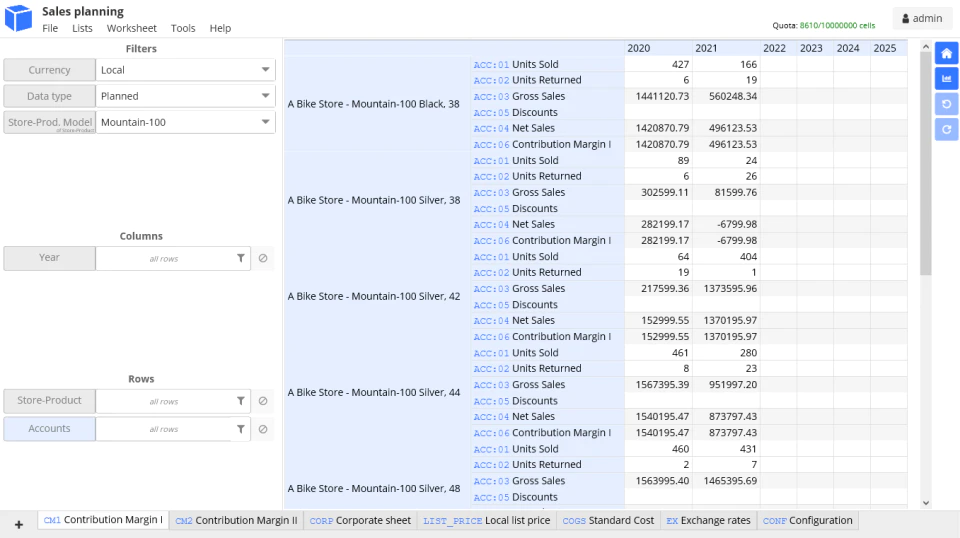Click cell value 1441120.73
This screenshot has height=538, width=960.
[658, 96]
